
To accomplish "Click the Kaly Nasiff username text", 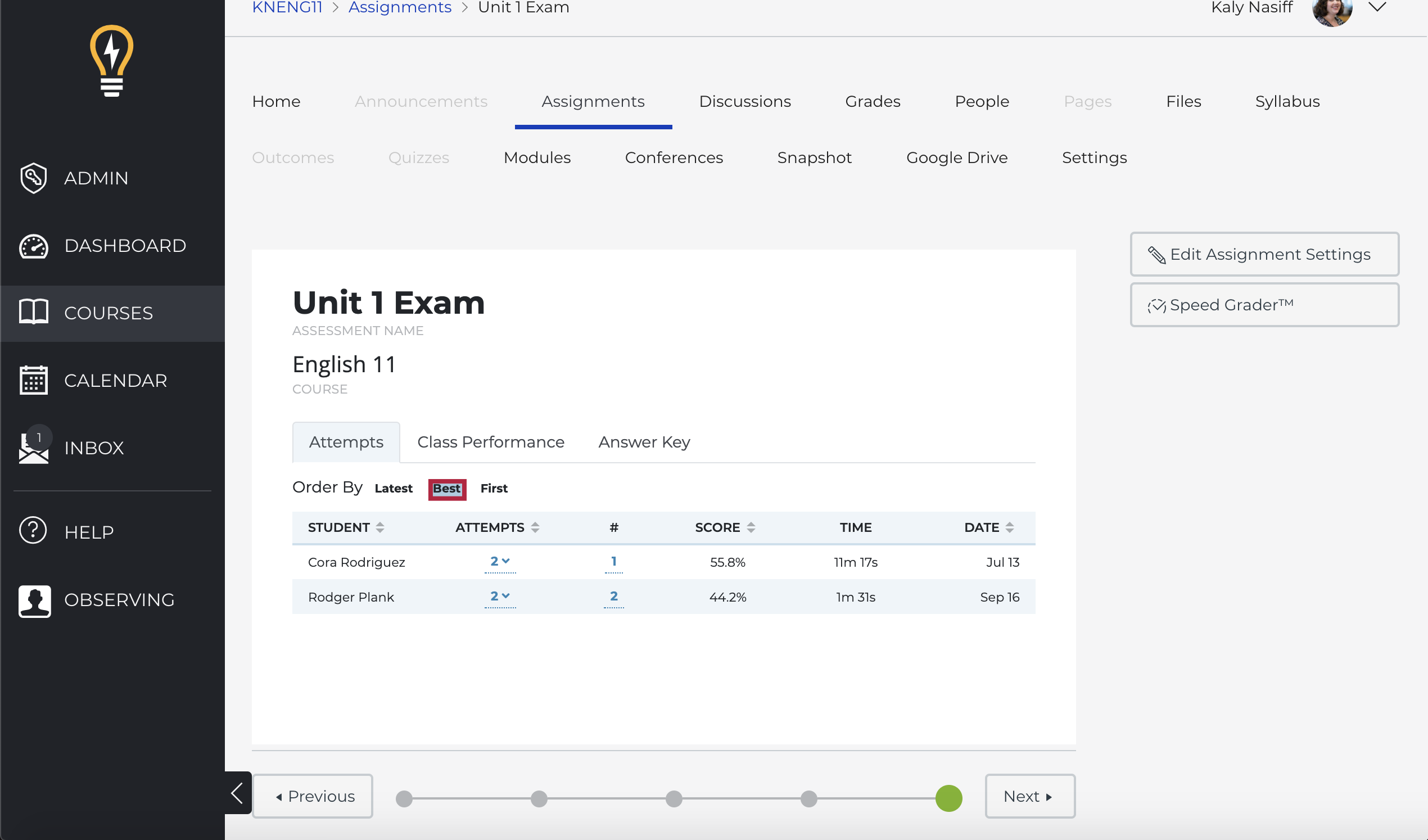I will tap(1251, 7).
